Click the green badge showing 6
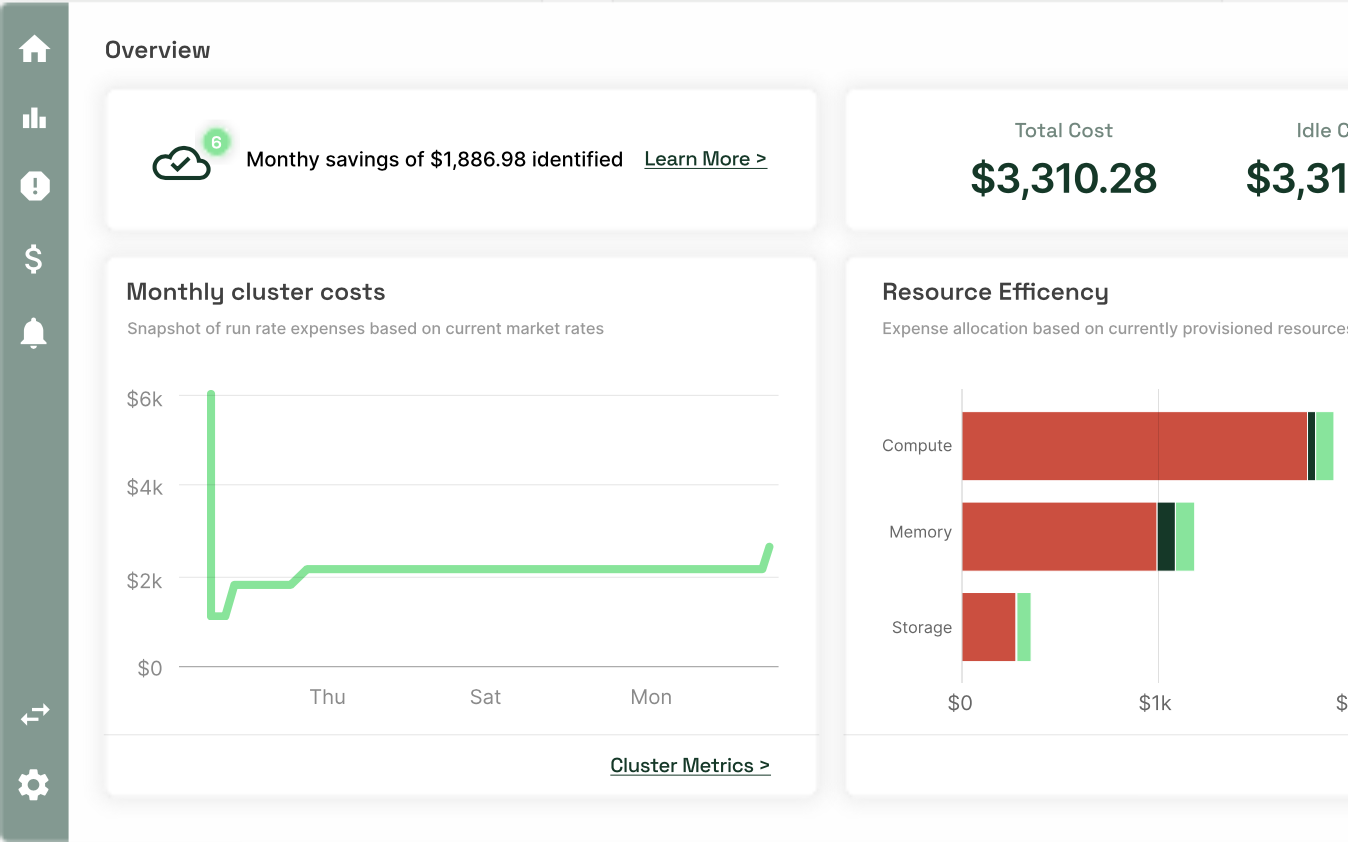 pyautogui.click(x=214, y=142)
